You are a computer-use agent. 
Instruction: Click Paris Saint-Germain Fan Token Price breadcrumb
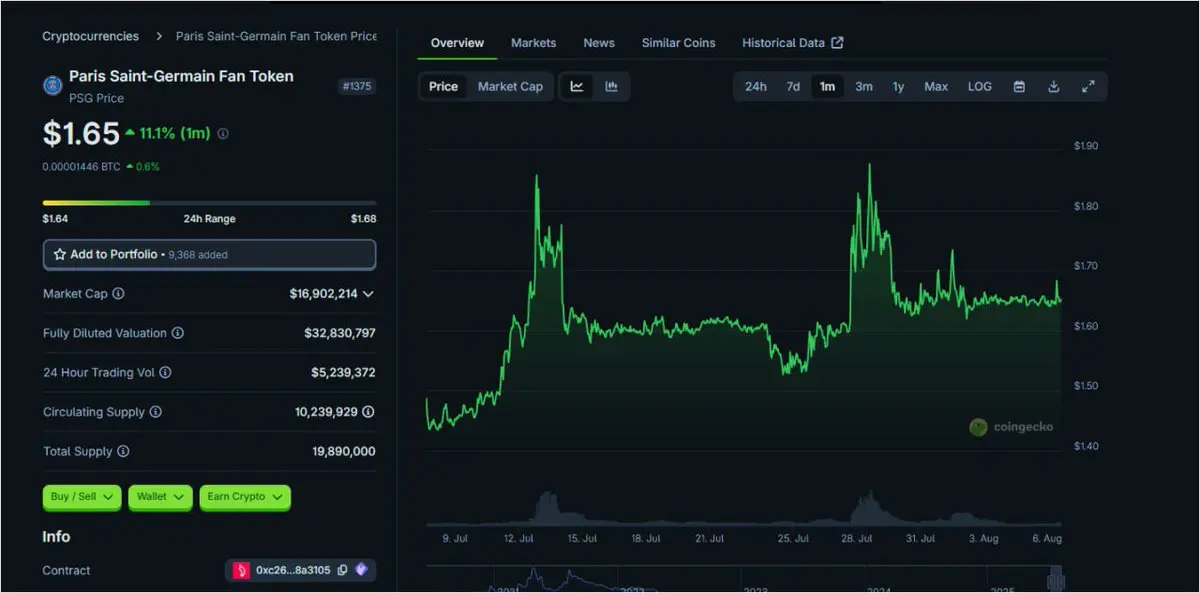click(x=276, y=36)
